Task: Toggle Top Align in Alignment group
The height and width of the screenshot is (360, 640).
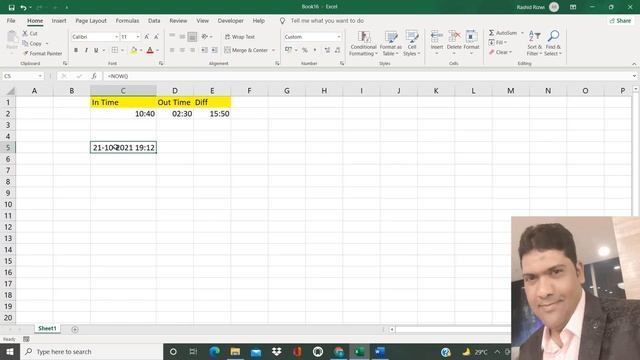Action: 172,37
